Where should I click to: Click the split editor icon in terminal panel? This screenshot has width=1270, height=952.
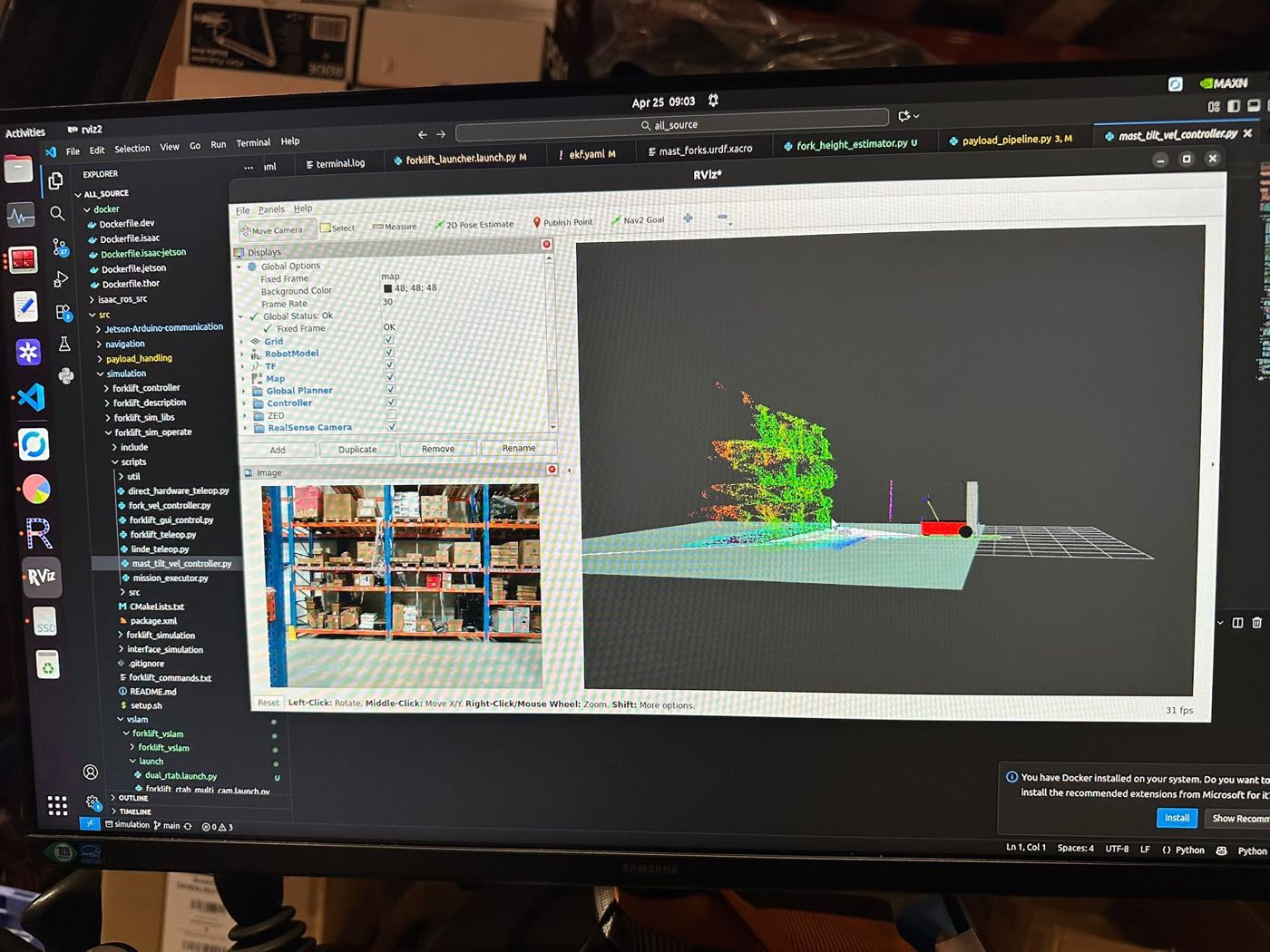coord(1237,622)
